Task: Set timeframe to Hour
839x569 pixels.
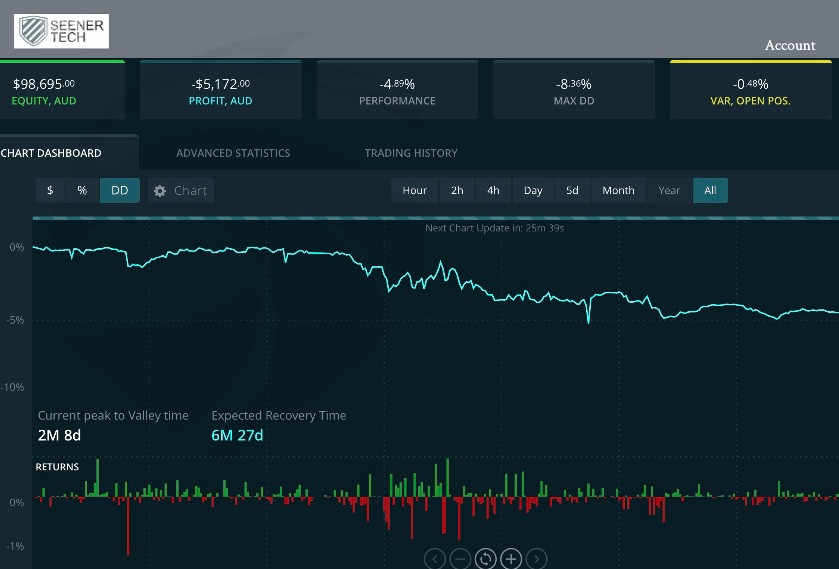Action: pyautogui.click(x=414, y=191)
